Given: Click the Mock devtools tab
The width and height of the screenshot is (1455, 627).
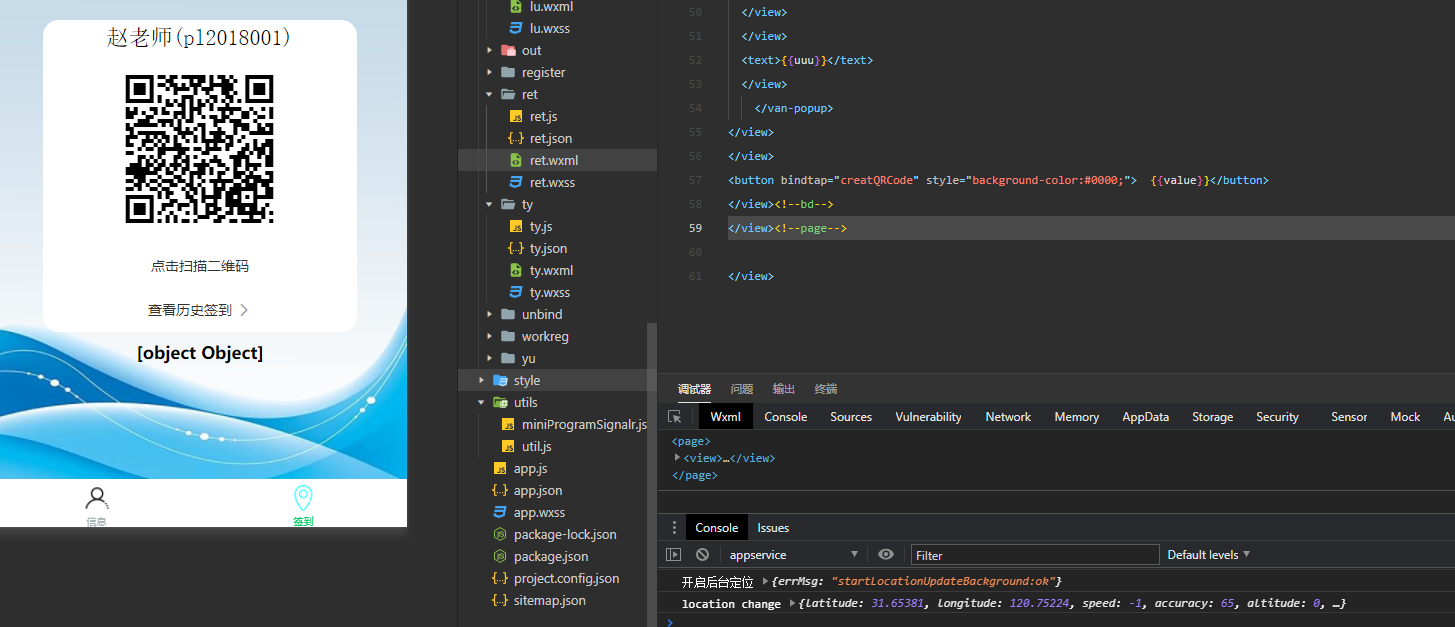Looking at the screenshot, I should [x=1405, y=417].
